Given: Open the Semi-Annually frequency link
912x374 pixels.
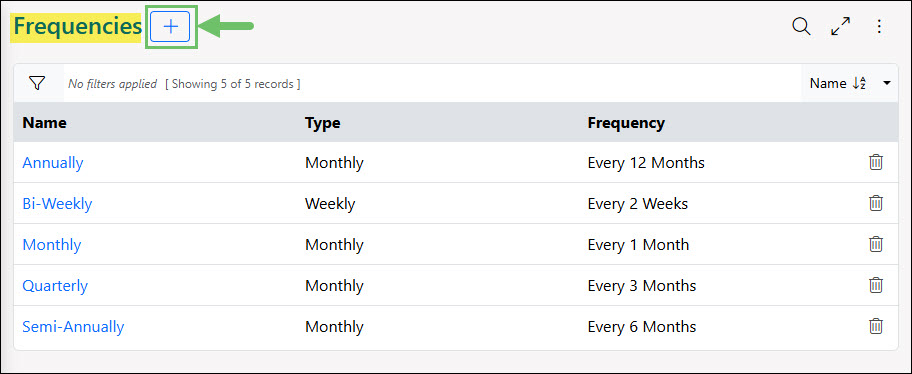Looking at the screenshot, I should [x=73, y=326].
